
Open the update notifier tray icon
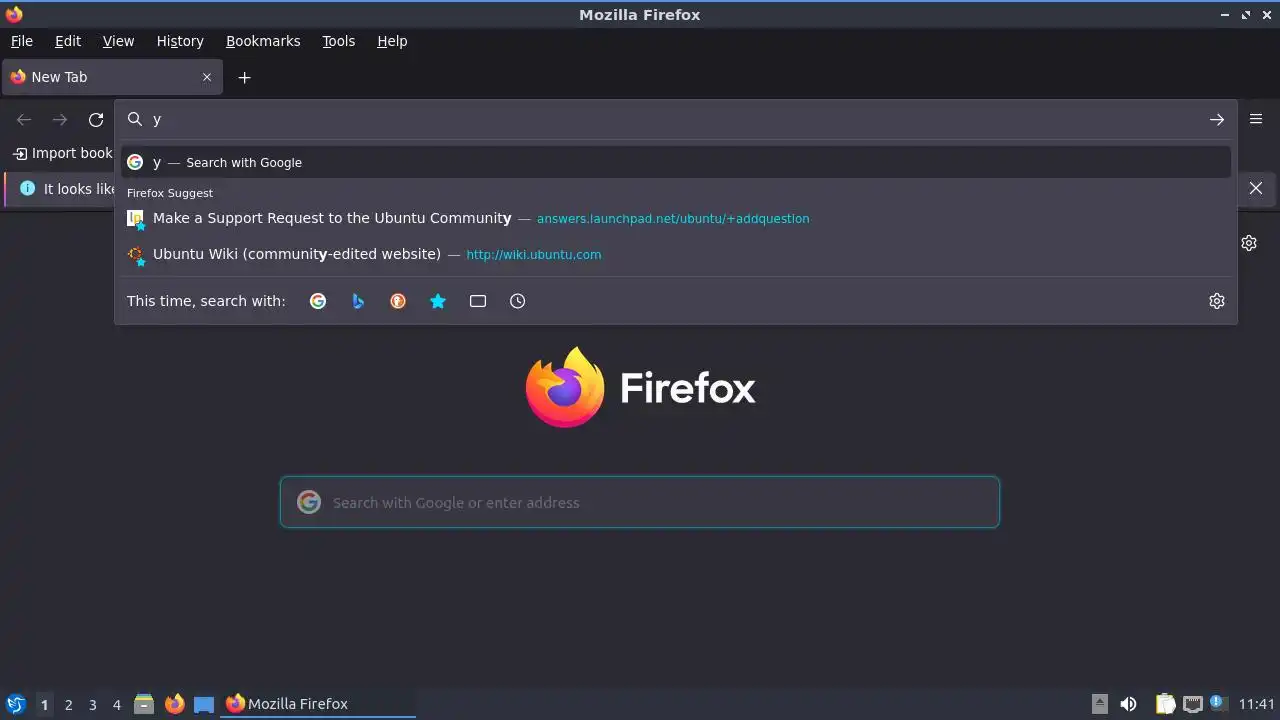tap(1218, 704)
